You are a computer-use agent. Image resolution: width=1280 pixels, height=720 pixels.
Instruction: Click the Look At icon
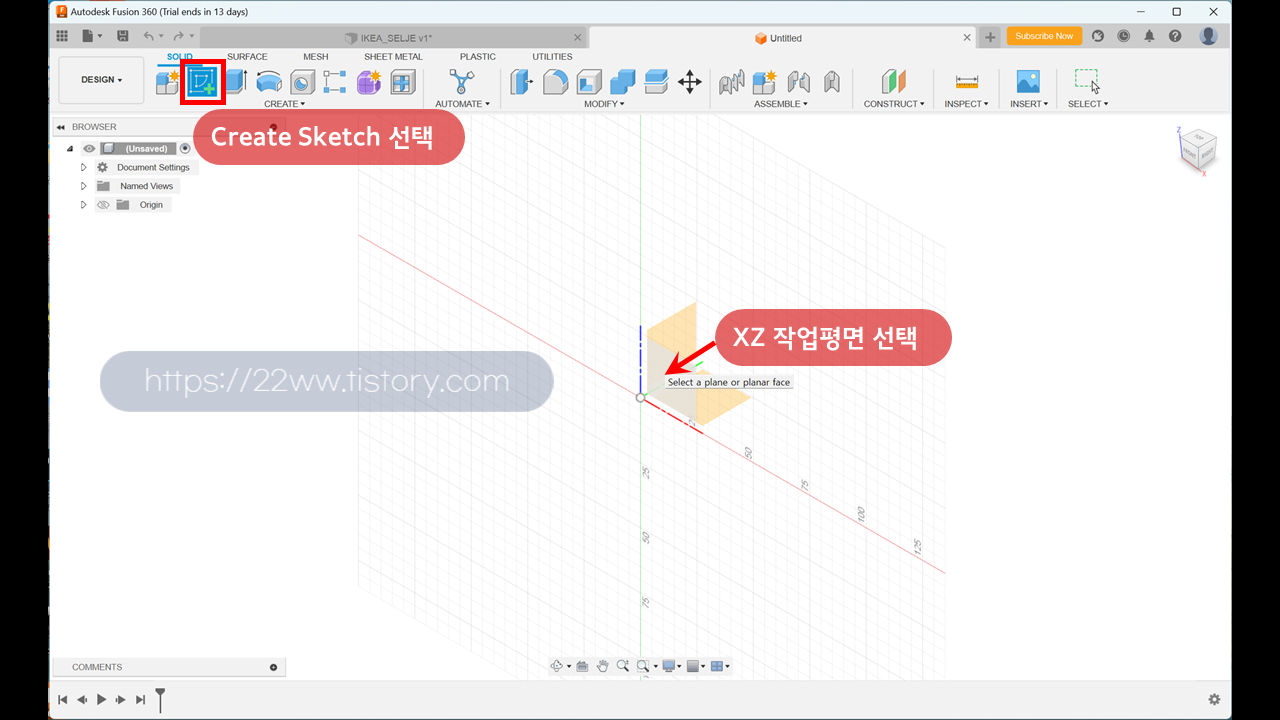tap(582, 666)
